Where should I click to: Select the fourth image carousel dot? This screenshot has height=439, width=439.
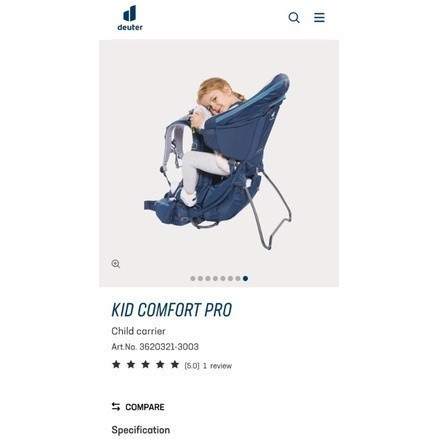pos(215,278)
